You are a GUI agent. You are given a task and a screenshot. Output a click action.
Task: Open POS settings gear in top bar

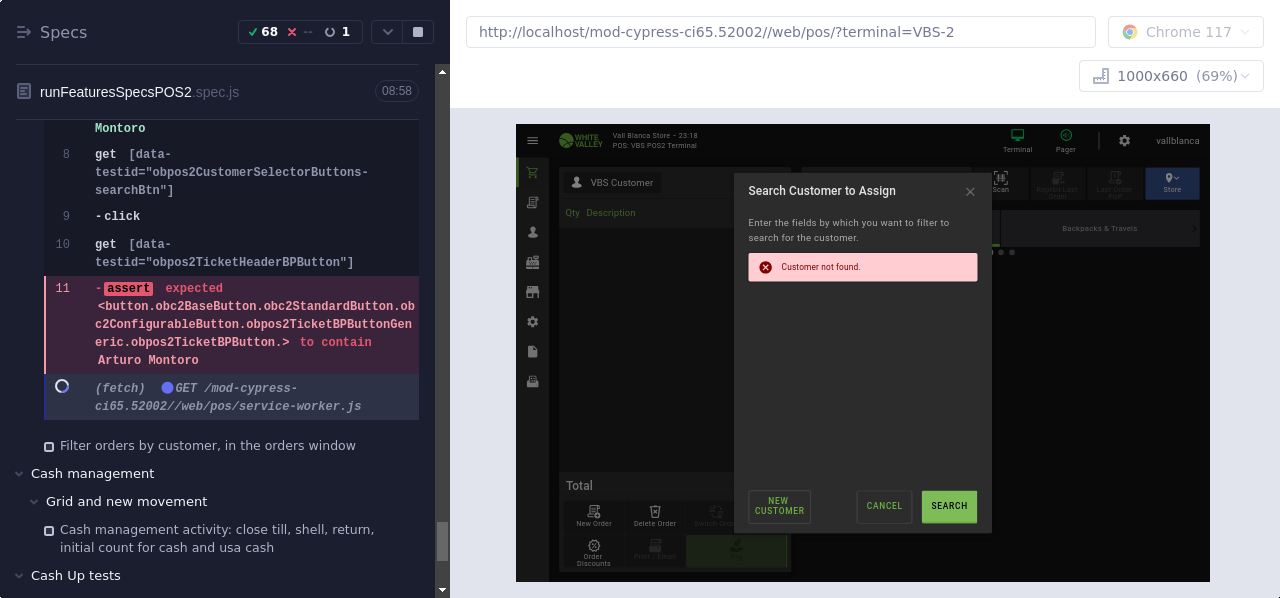pos(1124,141)
